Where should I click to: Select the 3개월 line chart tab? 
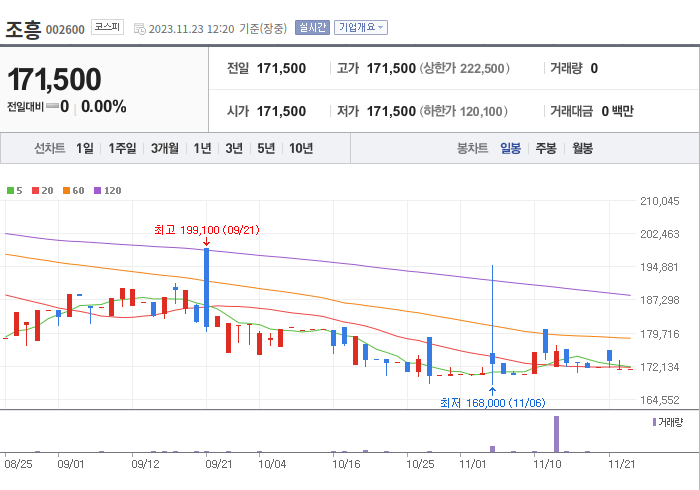[164, 148]
